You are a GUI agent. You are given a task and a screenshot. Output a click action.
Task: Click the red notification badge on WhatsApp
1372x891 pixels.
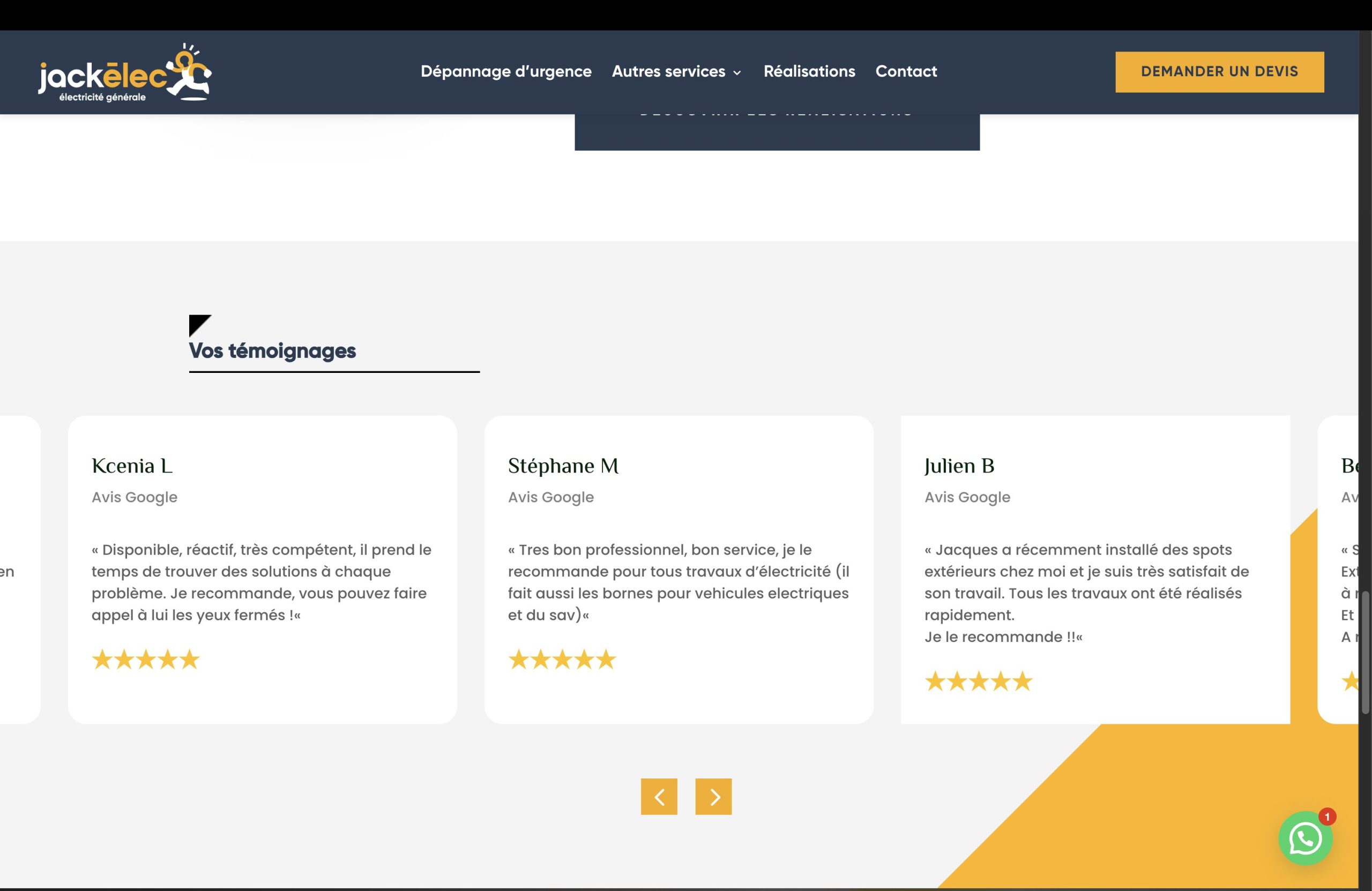point(1327,817)
